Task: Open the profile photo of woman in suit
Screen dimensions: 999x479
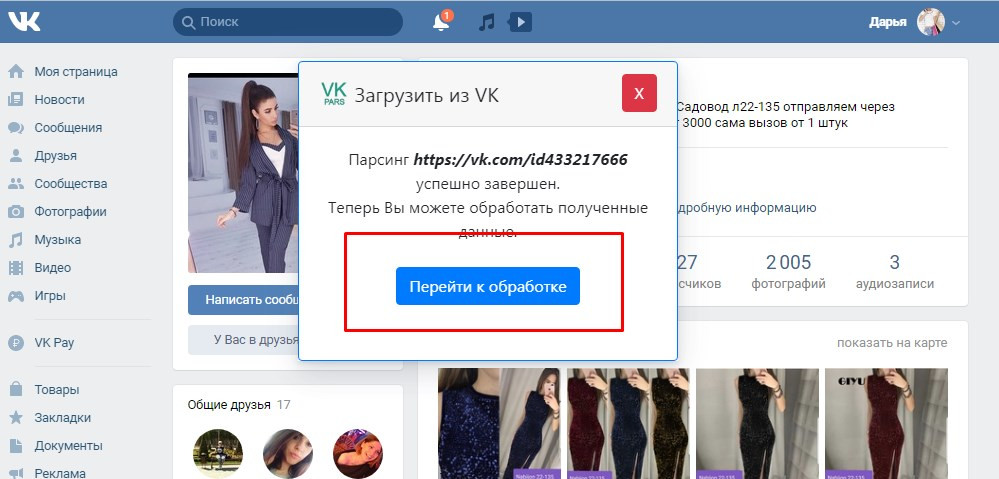Action: [243, 172]
